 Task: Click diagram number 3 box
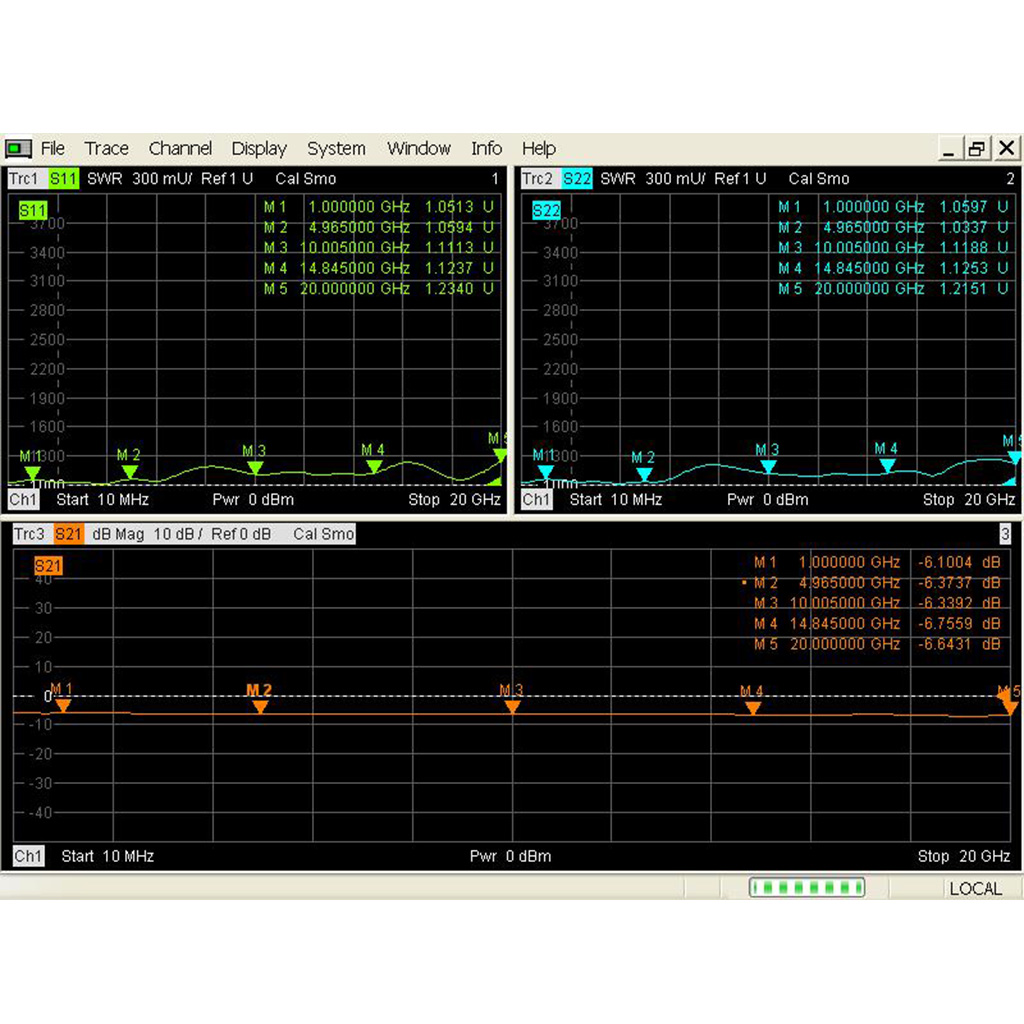(x=1005, y=534)
